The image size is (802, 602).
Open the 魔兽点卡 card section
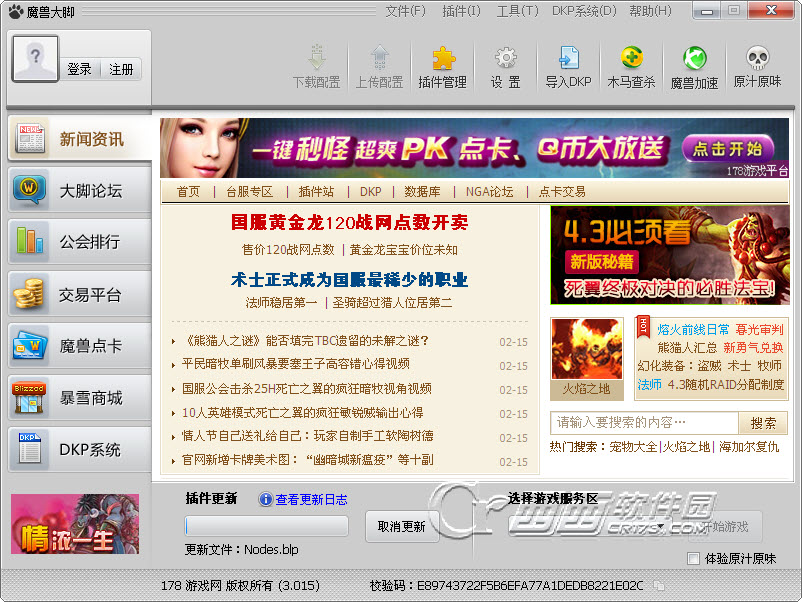pos(80,346)
